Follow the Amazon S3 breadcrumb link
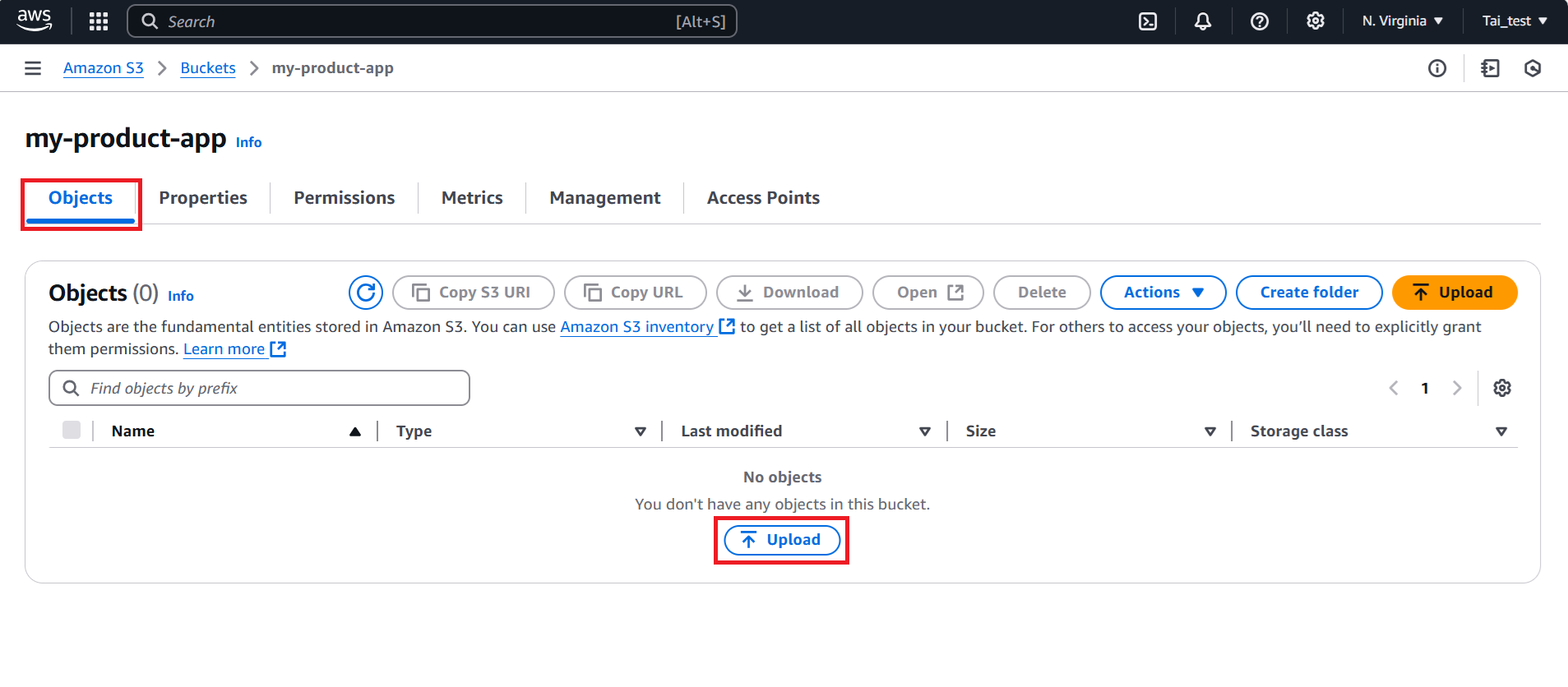 coord(104,68)
